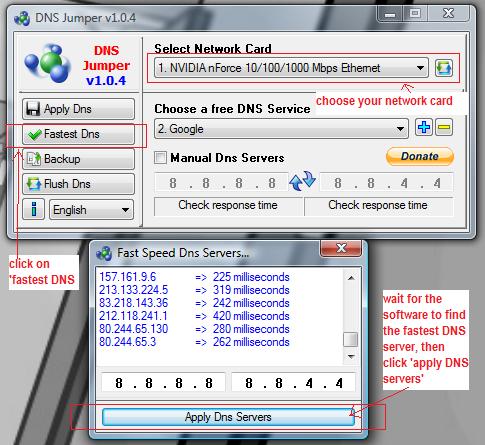Viewport: 485px width, 445px height.
Task: Check response time for 8.8.8.8
Action: (x=228, y=206)
